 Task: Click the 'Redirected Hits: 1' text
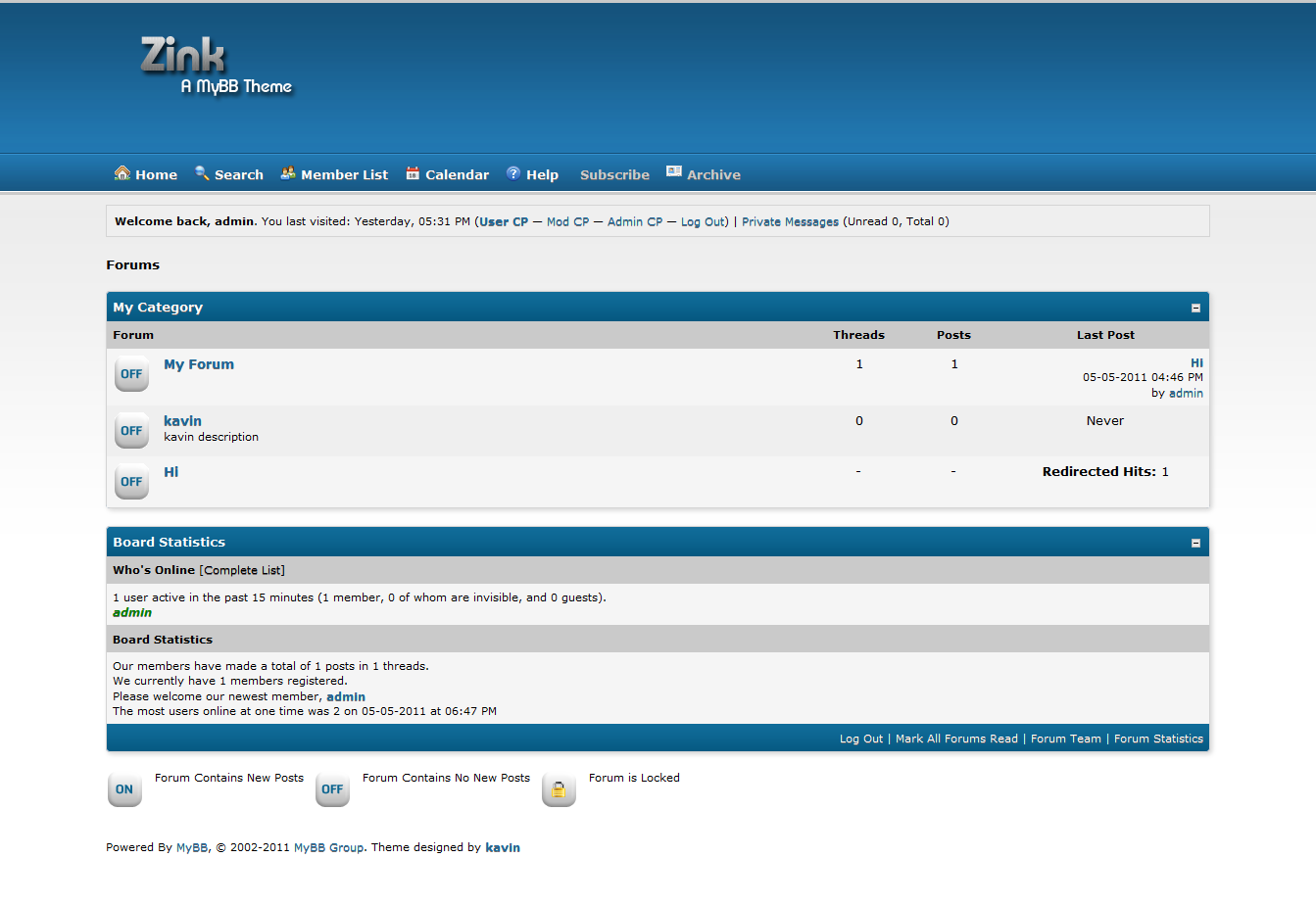click(1105, 472)
